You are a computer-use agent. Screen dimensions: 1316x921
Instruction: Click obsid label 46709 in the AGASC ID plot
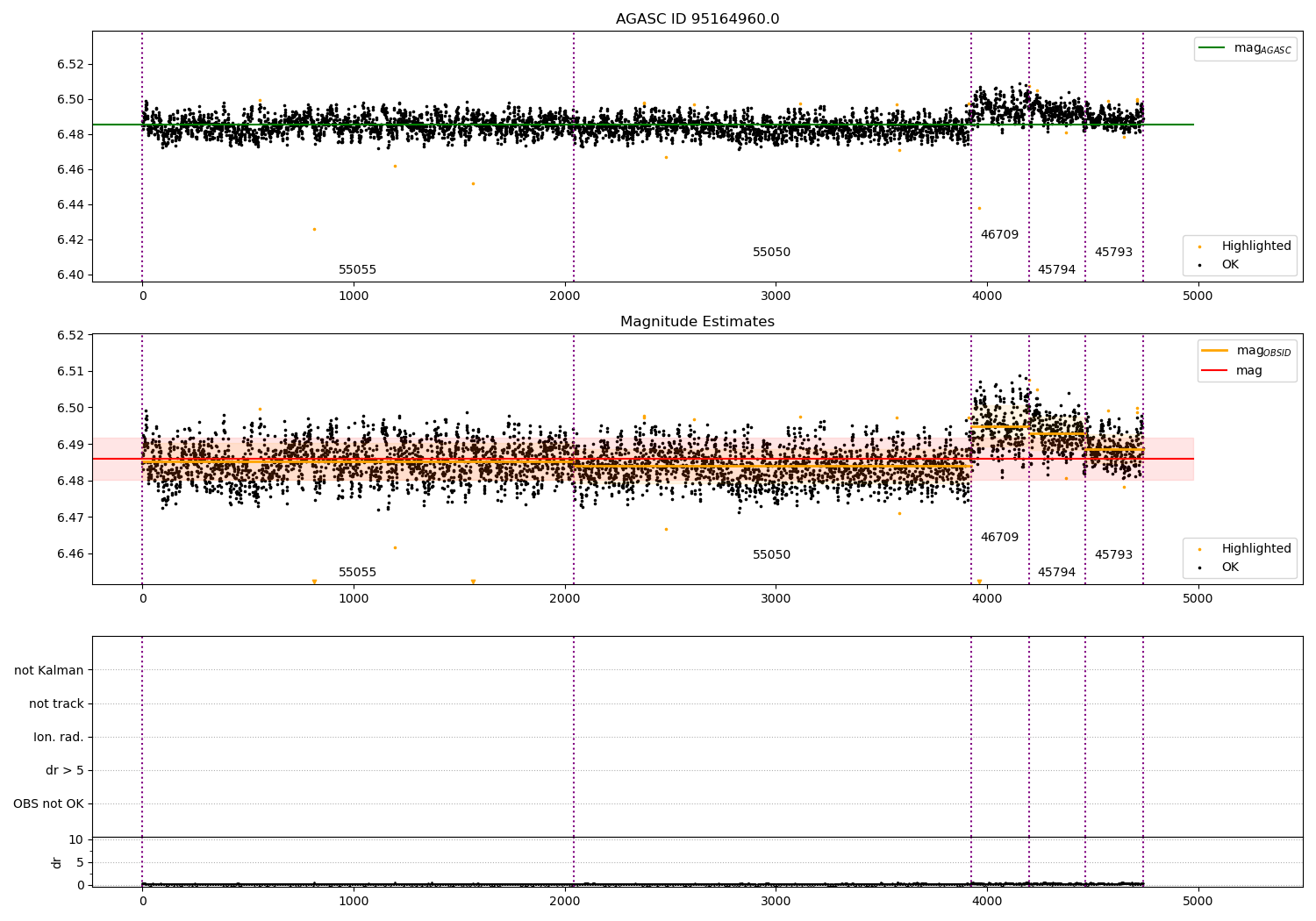click(999, 235)
